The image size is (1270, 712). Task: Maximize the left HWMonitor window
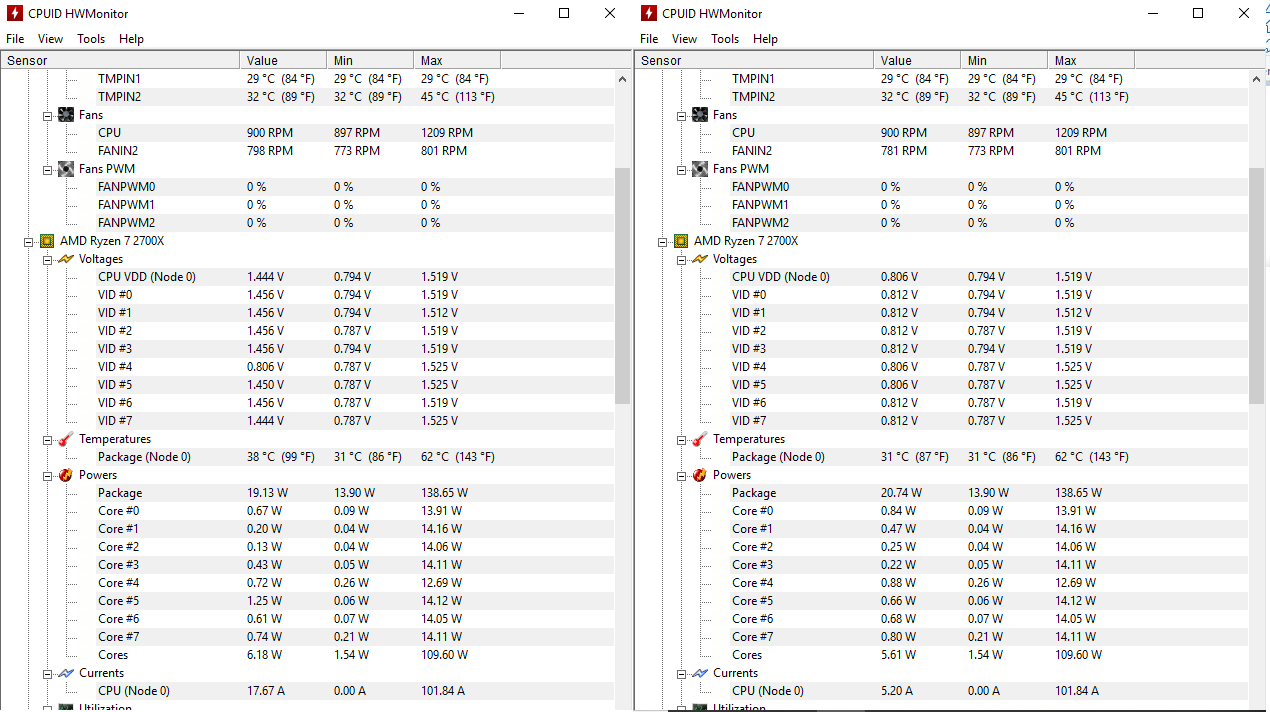[x=564, y=14]
